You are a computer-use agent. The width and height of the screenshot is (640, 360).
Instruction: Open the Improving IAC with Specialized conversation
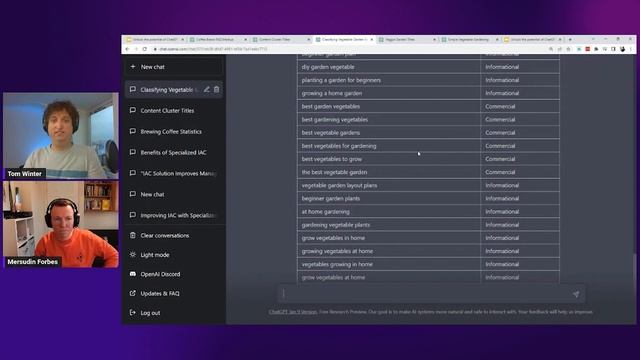(173, 215)
